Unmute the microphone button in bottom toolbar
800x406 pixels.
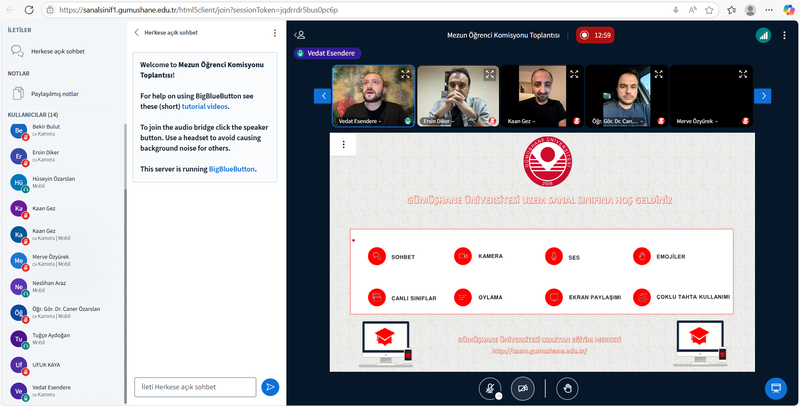point(490,389)
